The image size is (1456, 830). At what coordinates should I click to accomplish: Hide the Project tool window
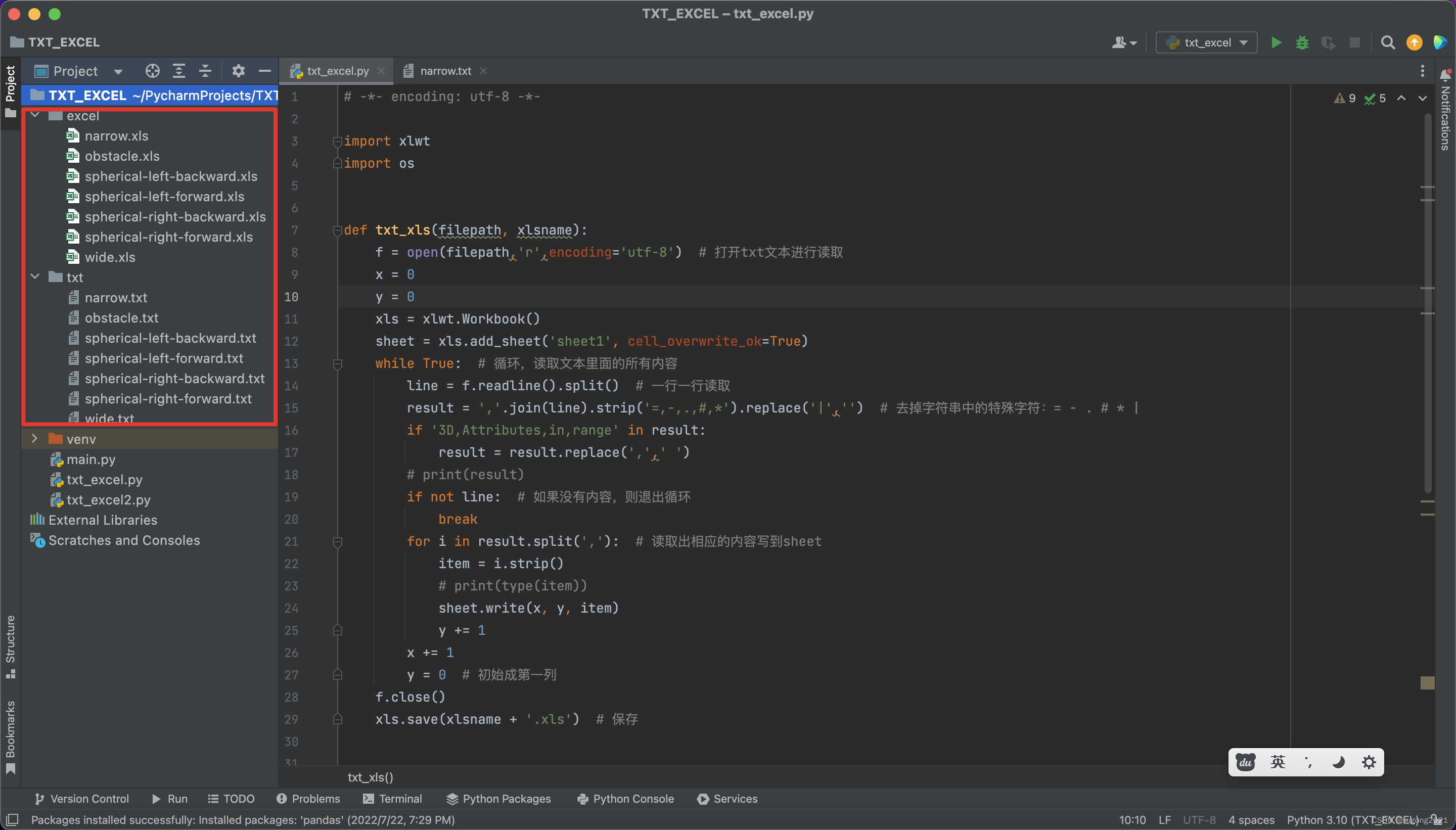(264, 71)
